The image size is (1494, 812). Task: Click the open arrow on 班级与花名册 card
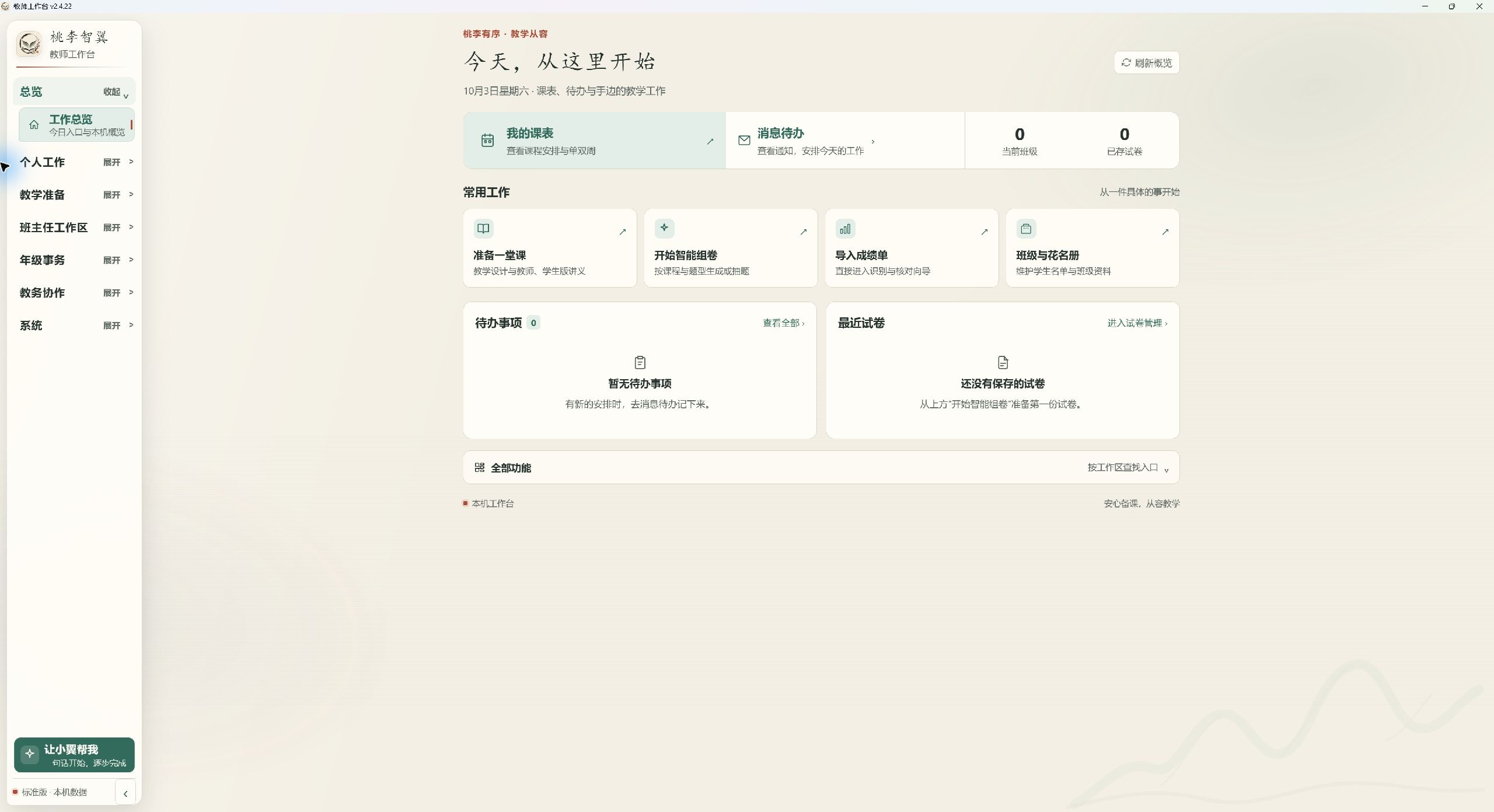[1165, 232]
